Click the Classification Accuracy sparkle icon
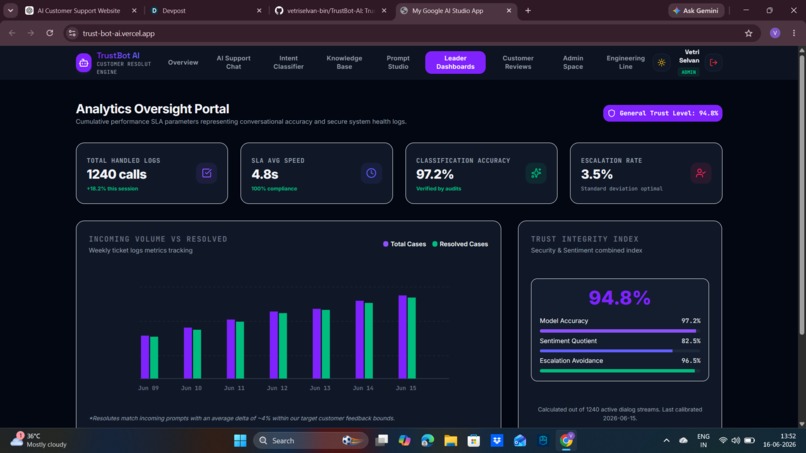 pos(536,173)
